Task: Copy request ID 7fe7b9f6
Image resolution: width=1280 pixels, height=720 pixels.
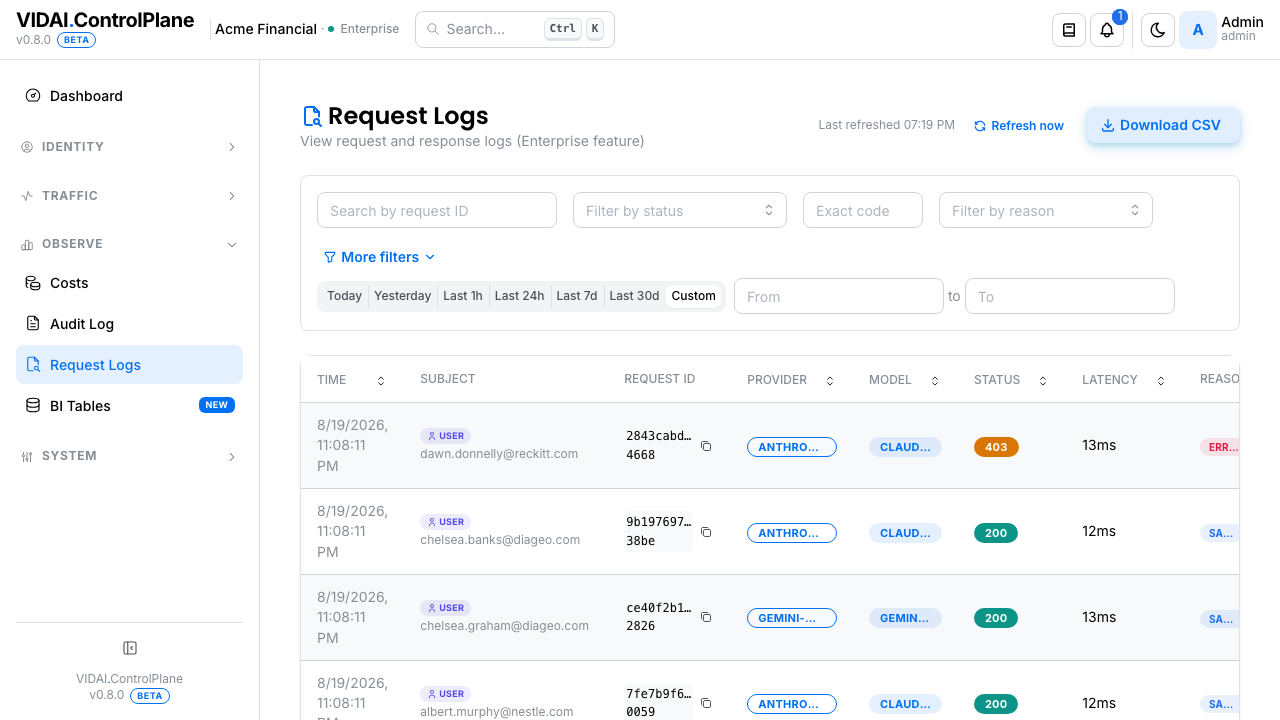Action: [706, 704]
